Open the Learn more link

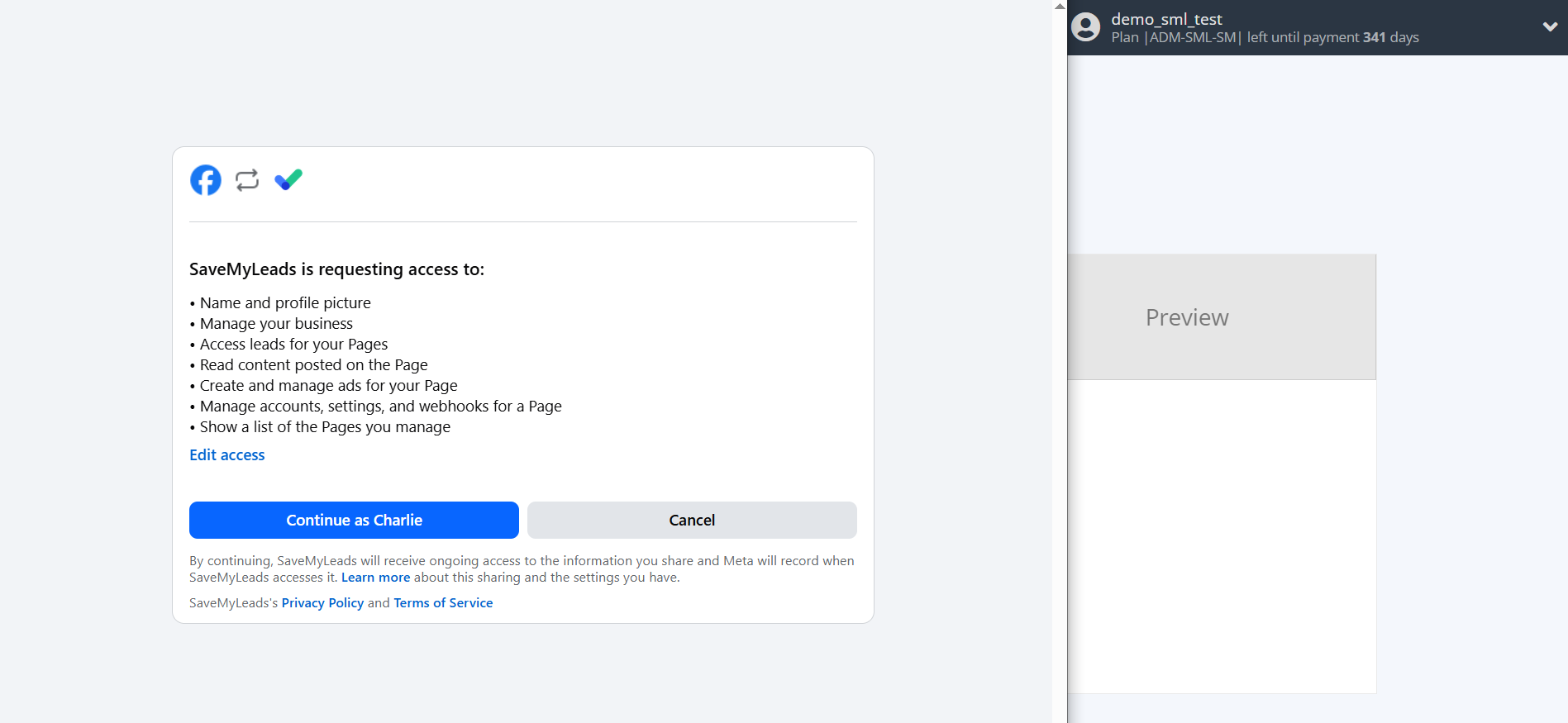(375, 578)
